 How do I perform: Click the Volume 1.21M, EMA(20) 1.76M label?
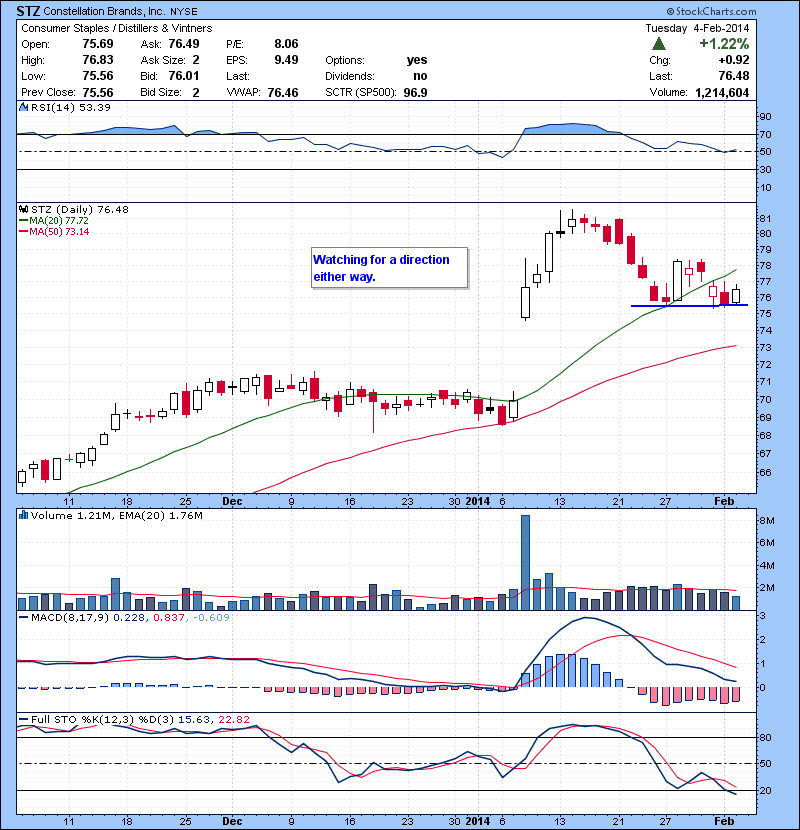tap(116, 516)
